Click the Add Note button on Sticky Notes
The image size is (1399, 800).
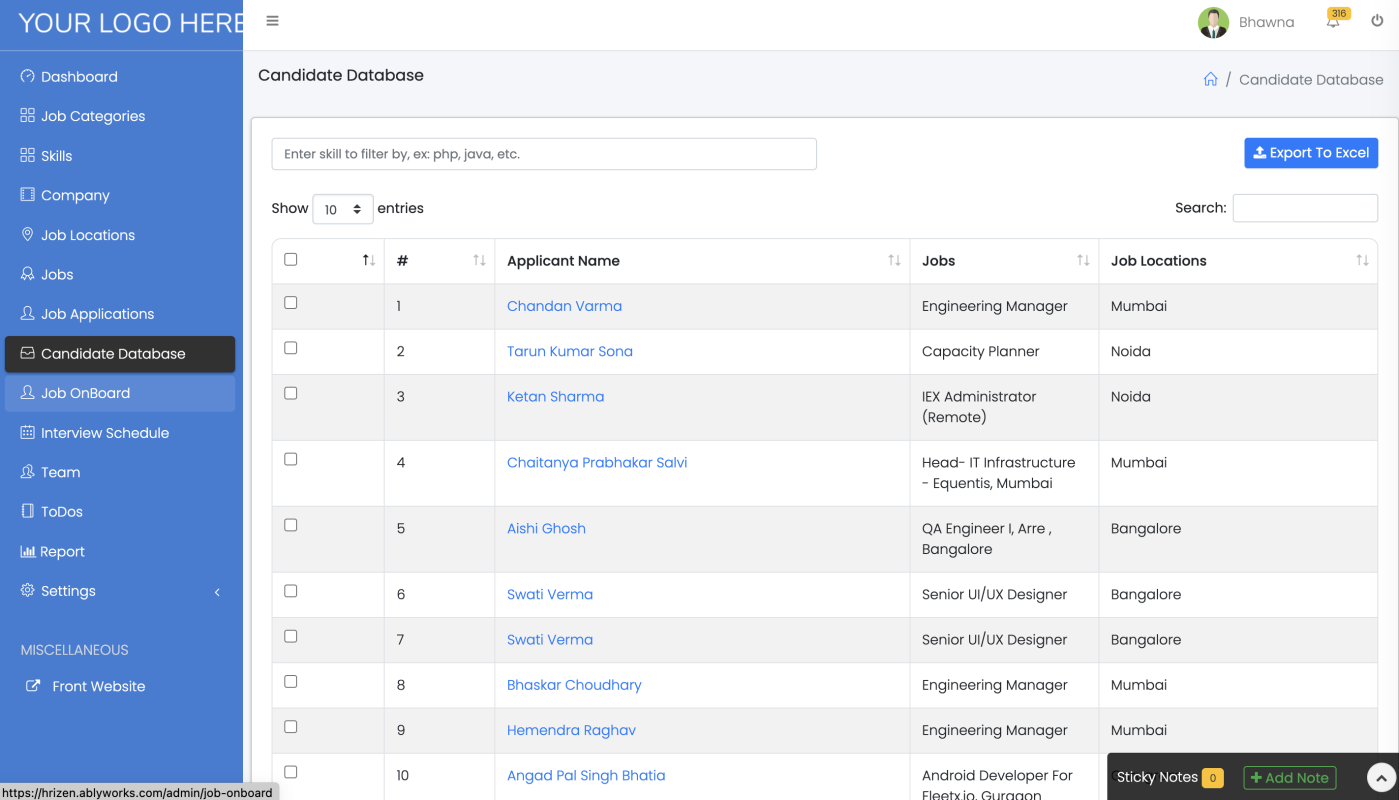pos(1289,777)
